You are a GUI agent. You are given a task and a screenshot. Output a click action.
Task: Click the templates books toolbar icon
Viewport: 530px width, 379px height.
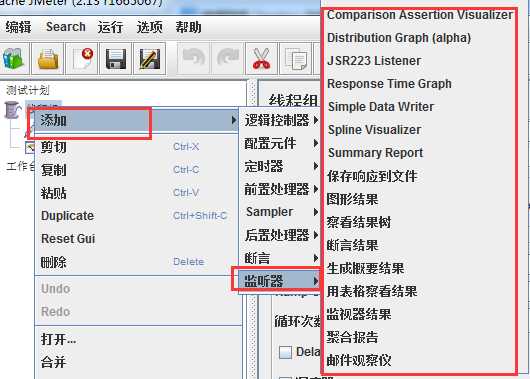point(13,58)
